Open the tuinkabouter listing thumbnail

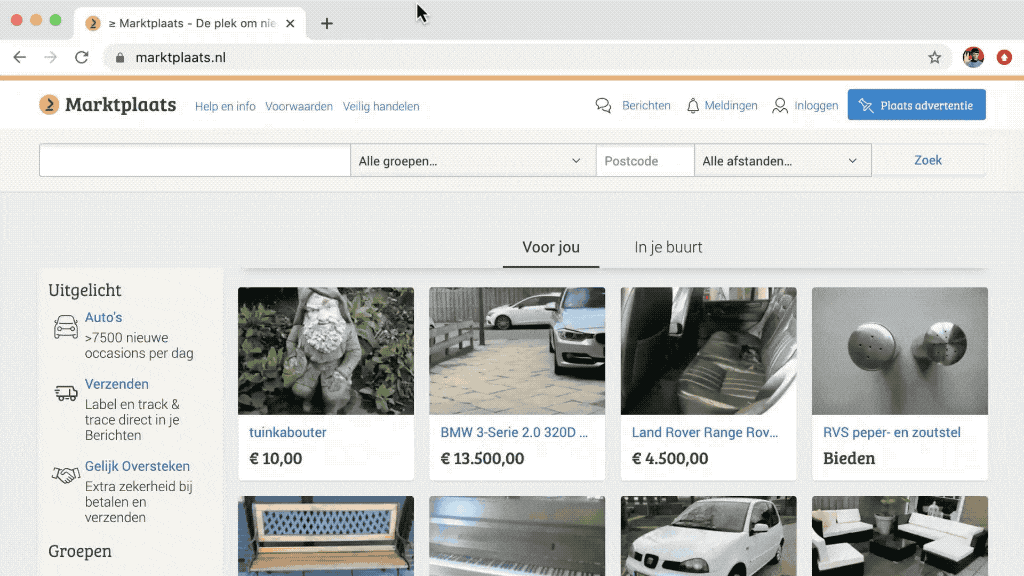(x=326, y=351)
